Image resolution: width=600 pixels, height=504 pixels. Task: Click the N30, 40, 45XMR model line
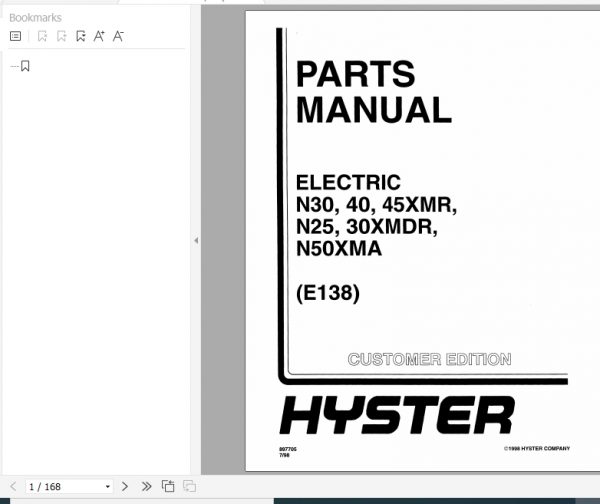pos(376,204)
